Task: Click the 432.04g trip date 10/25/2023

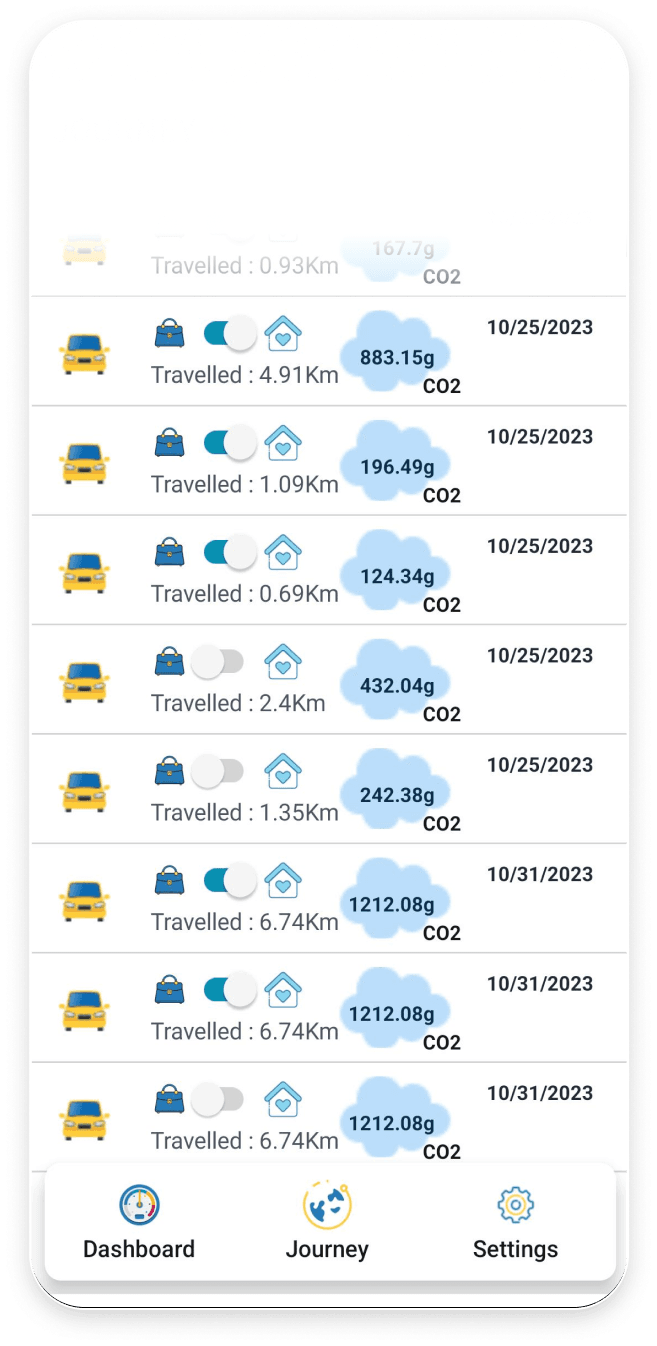Action: click(539, 656)
